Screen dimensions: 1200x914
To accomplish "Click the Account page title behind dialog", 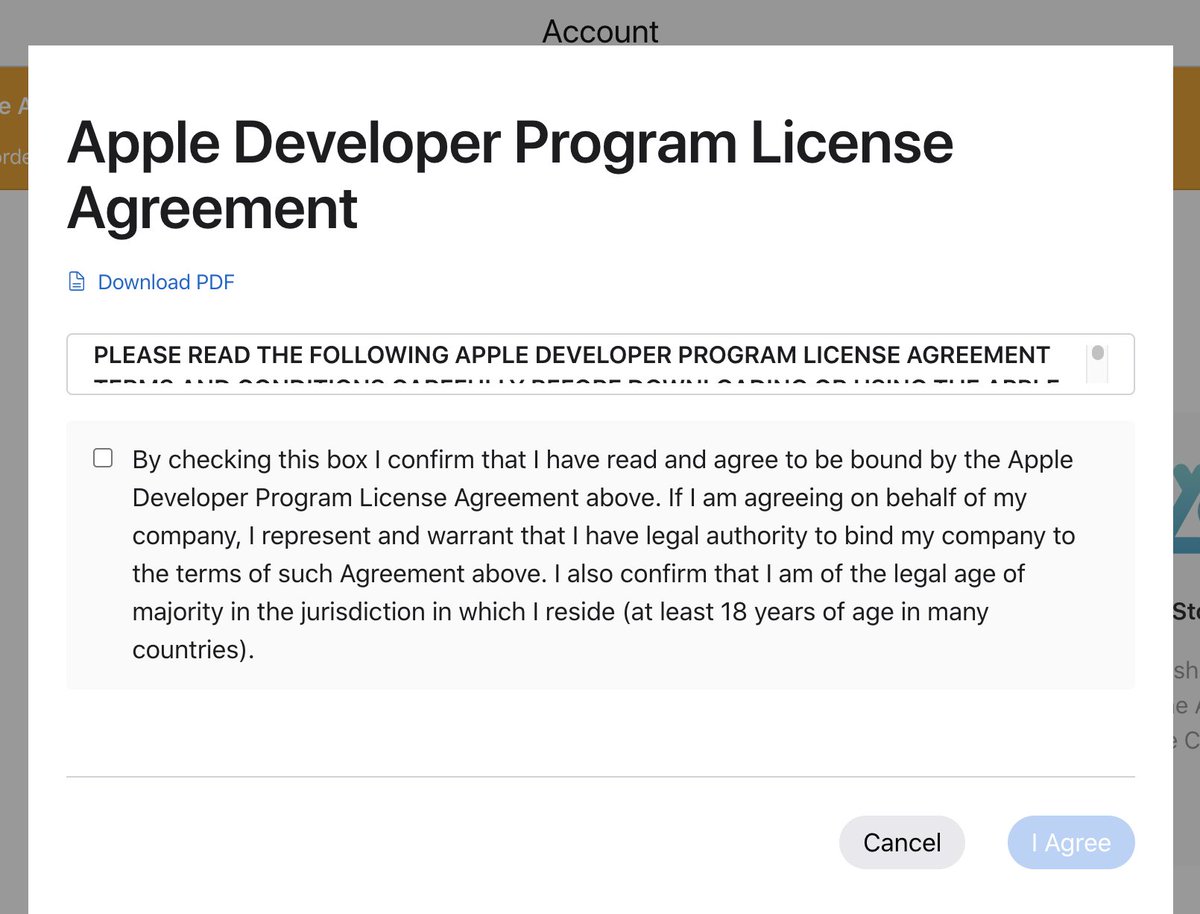I will [600, 31].
